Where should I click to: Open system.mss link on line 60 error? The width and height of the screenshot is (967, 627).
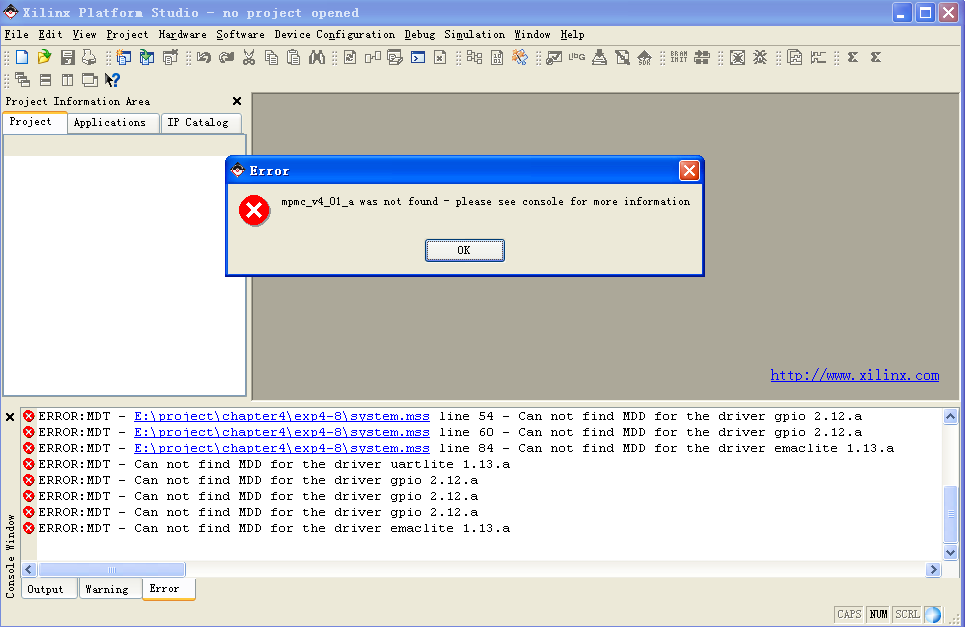coord(282,432)
